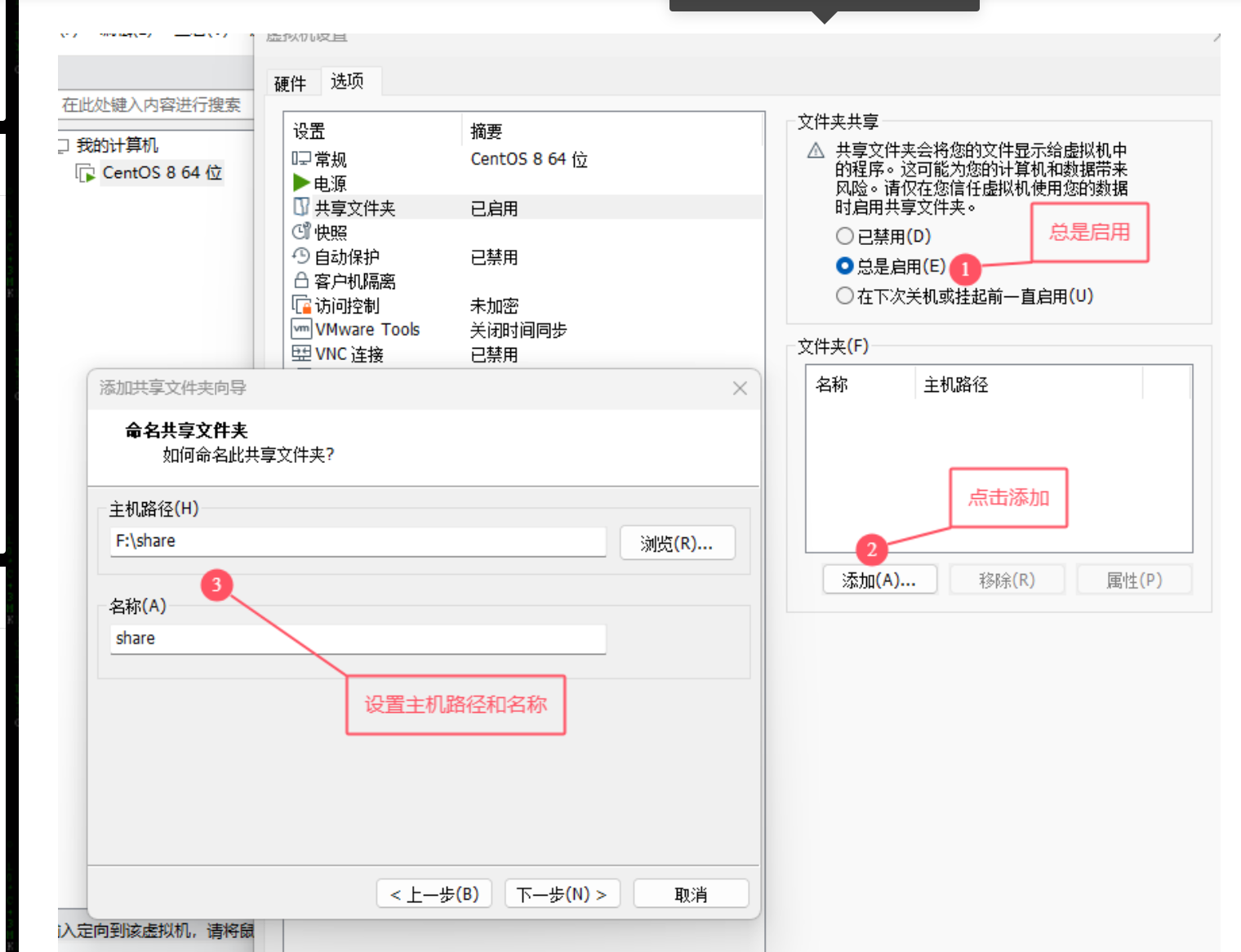Select the Guest Isolation (客户机隔离) lock icon

(301, 281)
